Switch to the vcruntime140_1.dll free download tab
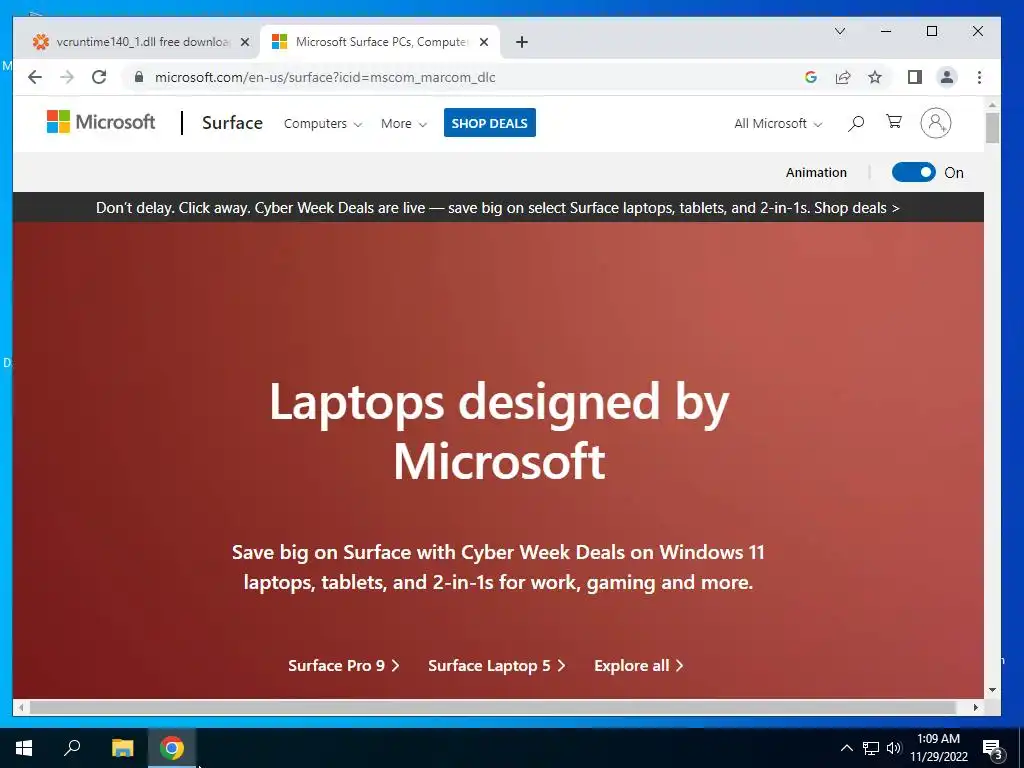The height and width of the screenshot is (768, 1024). pyautogui.click(x=137, y=42)
